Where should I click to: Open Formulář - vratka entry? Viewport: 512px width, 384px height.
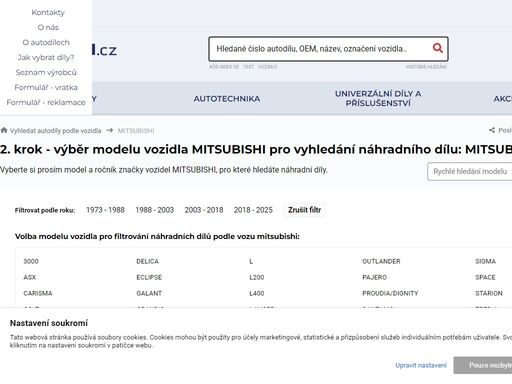pos(46,87)
